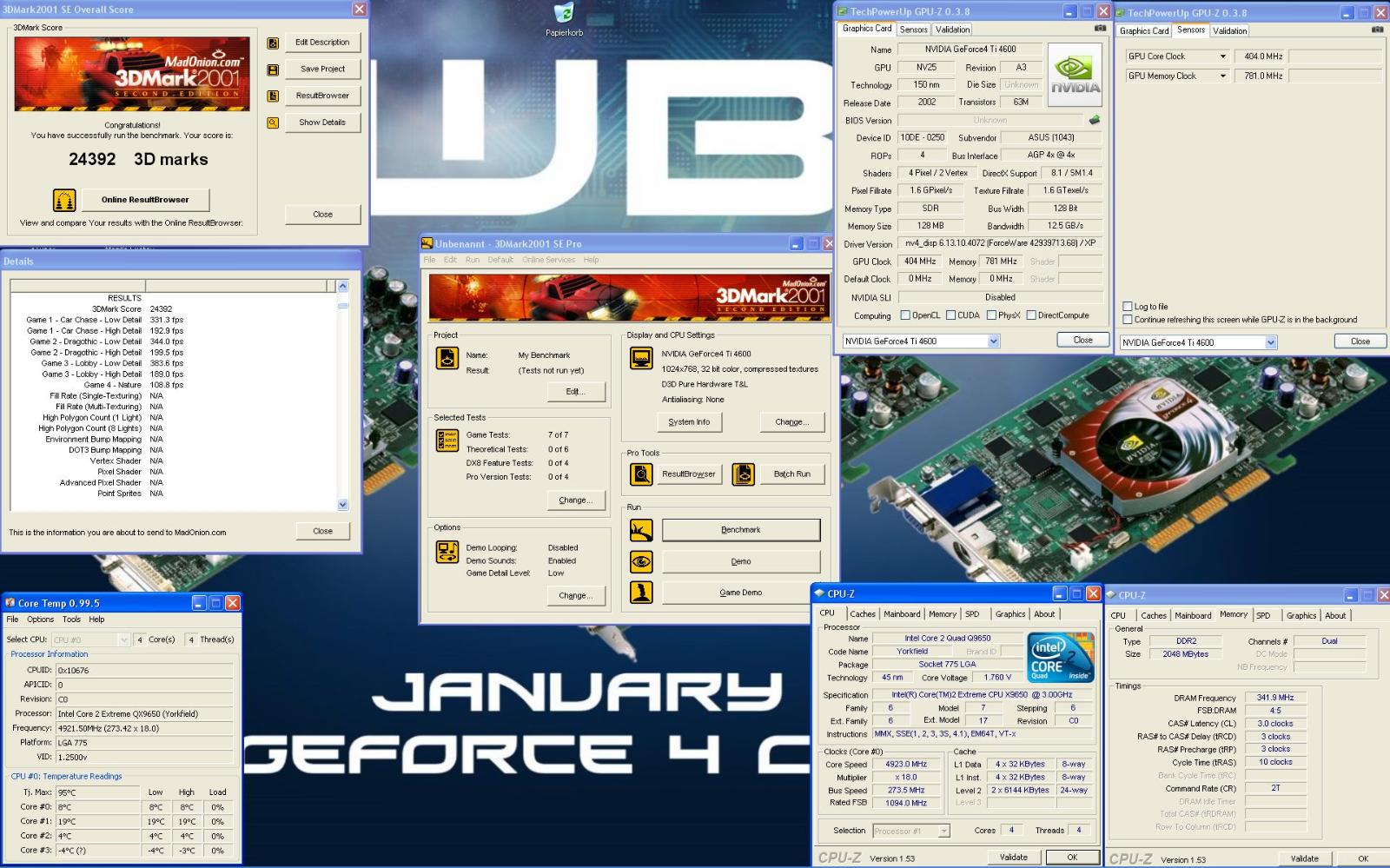The height and width of the screenshot is (868, 1390).
Task: Enable Continue refreshing in background checkbox
Action: [1128, 320]
